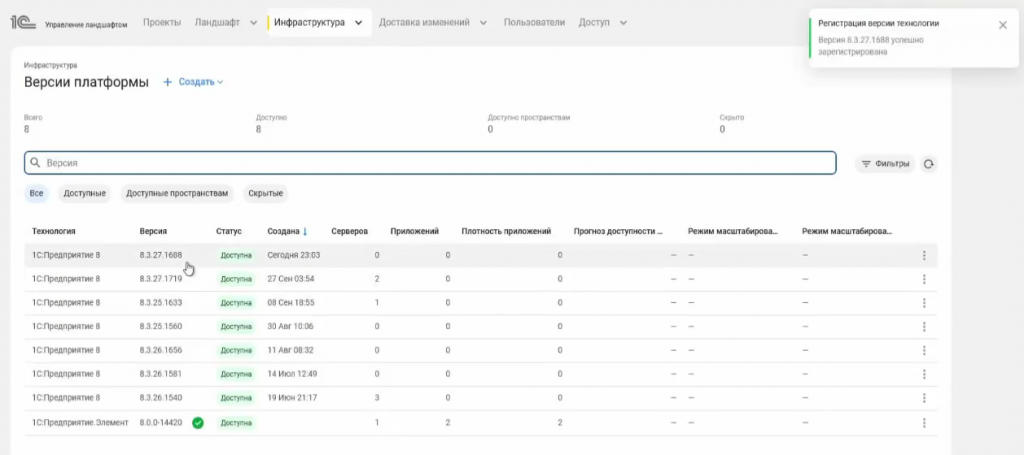Expand the Инфраструктура menu chevron
The width and height of the screenshot is (1024, 455).
[358, 23]
